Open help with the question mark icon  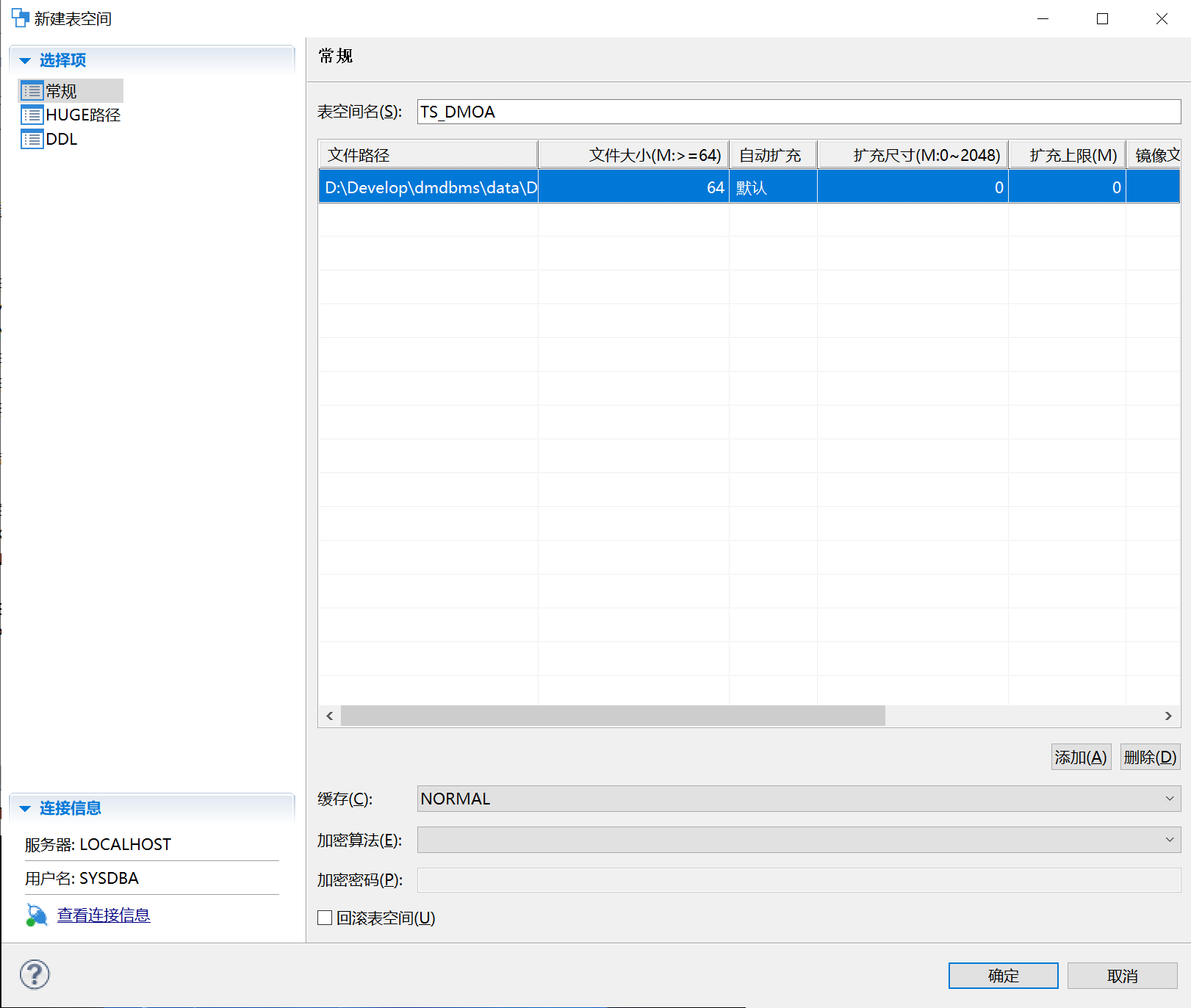35,975
